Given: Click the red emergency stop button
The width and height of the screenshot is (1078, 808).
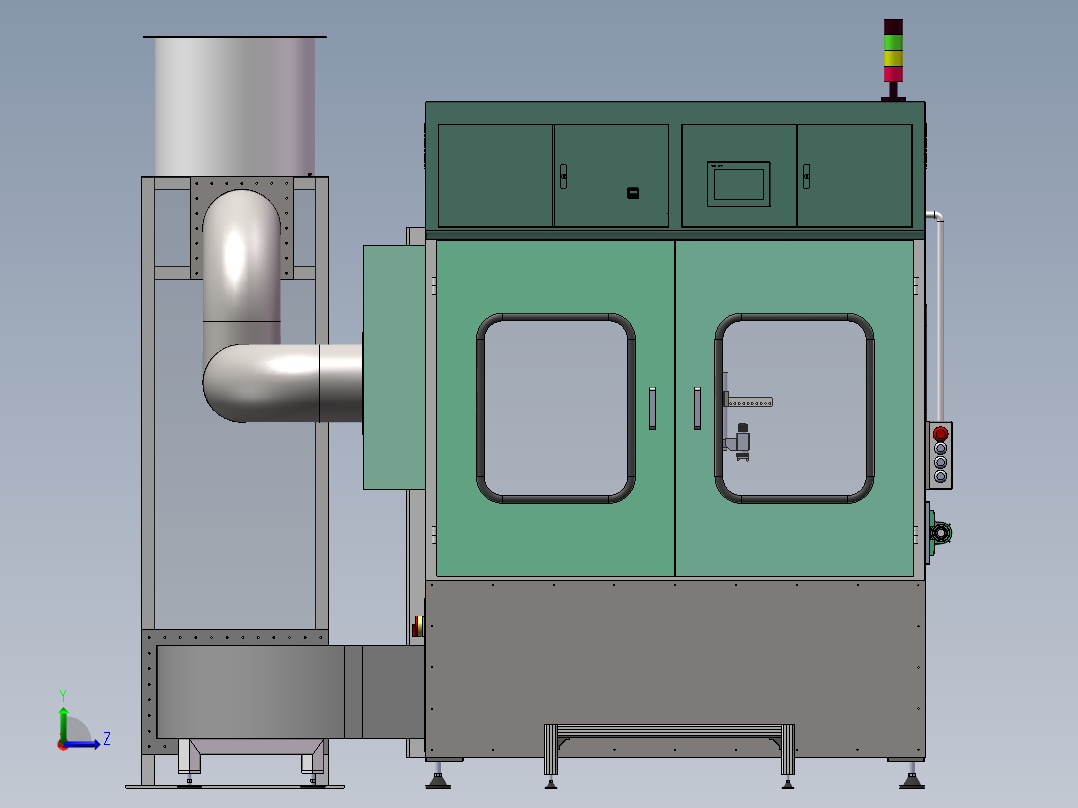Looking at the screenshot, I should [x=940, y=434].
